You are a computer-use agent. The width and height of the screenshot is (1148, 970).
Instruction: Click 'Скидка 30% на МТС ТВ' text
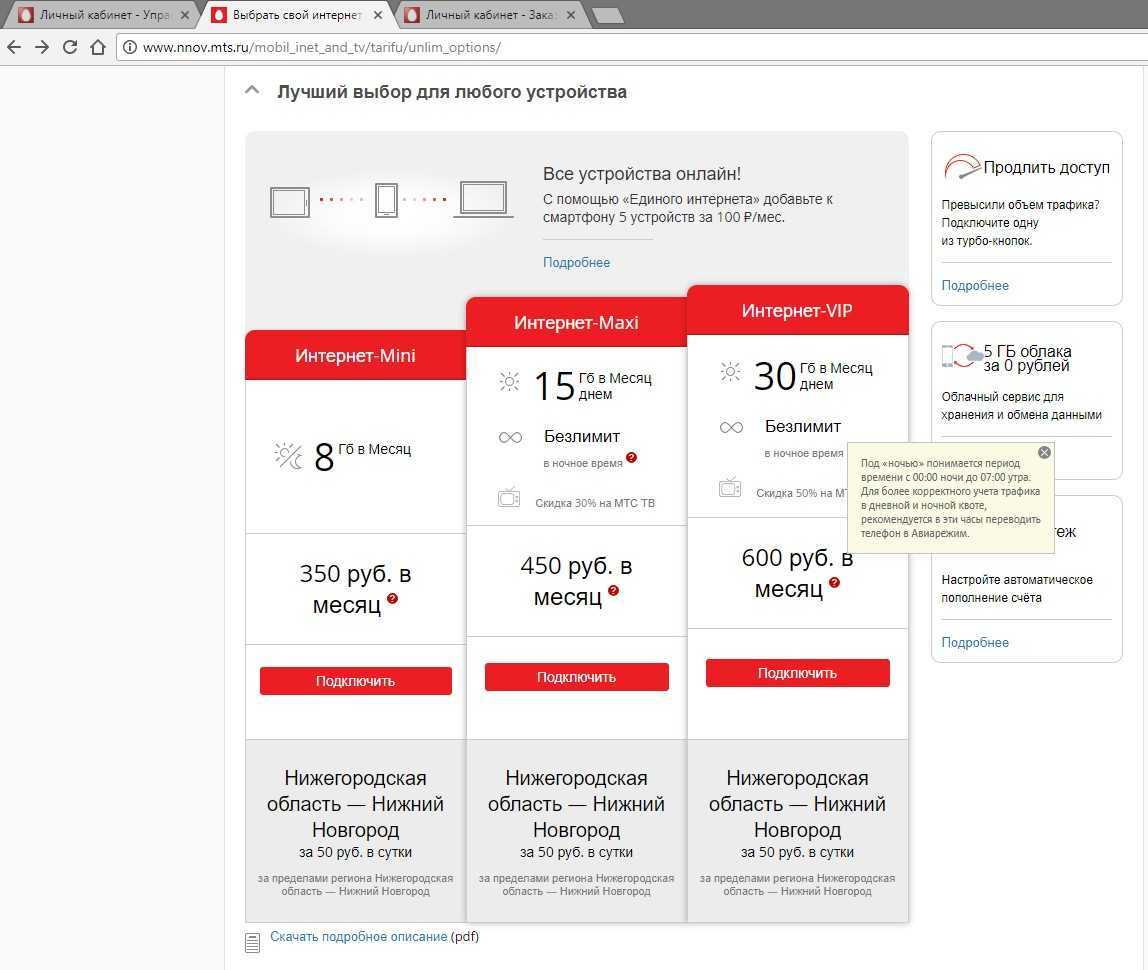tap(595, 503)
